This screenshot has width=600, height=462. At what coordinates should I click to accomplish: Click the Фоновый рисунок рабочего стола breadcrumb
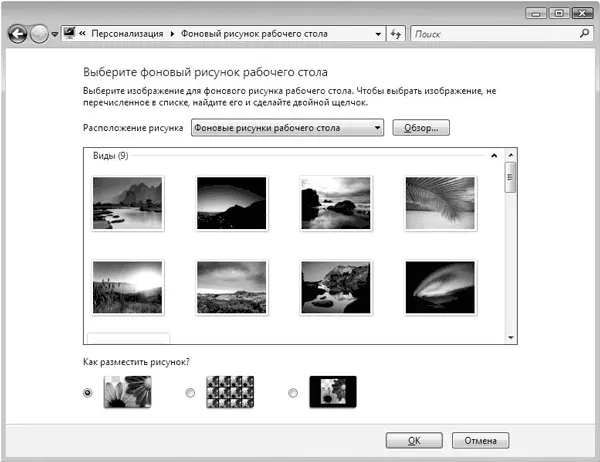pos(254,34)
